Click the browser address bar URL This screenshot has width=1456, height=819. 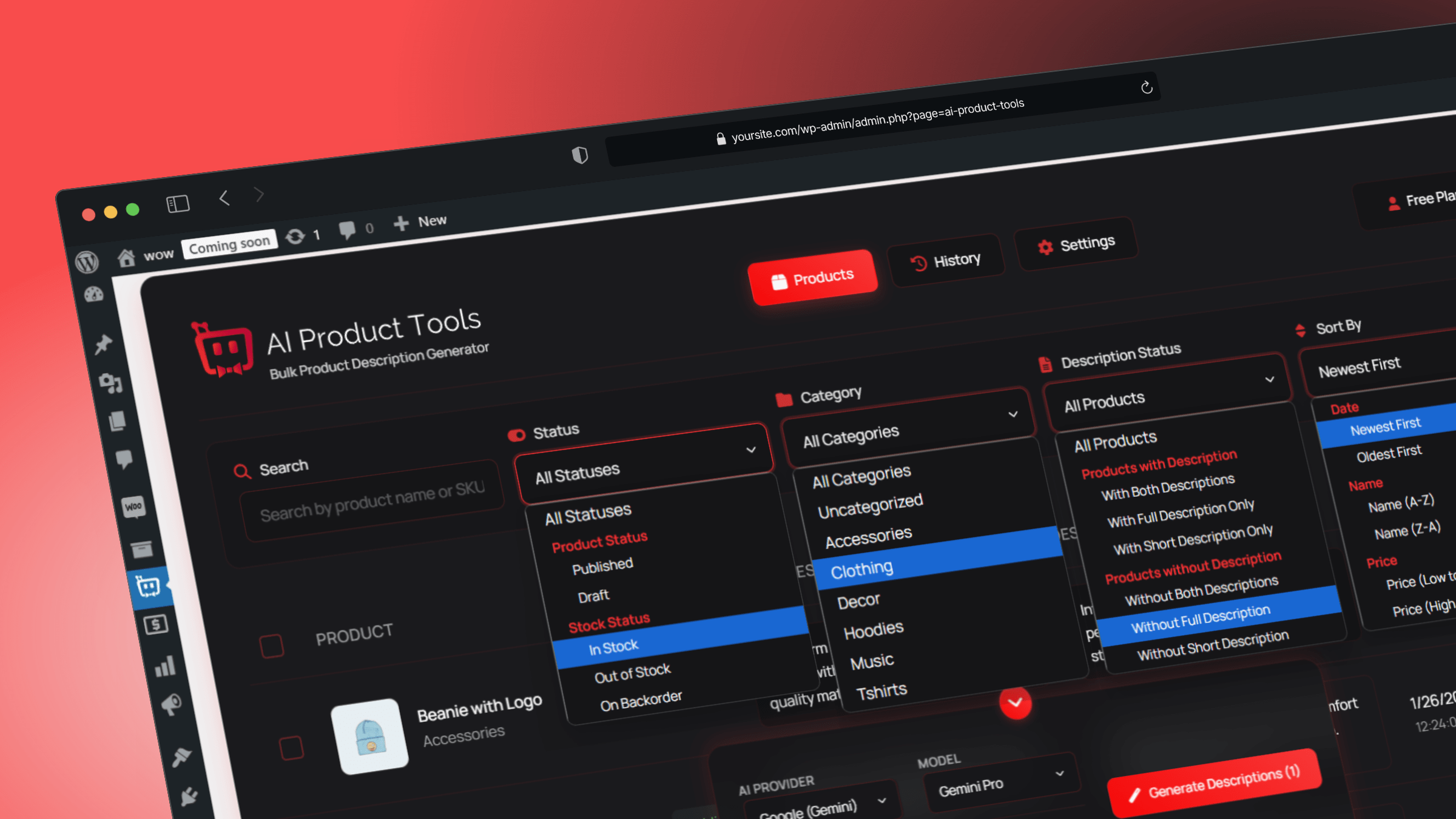point(878,121)
